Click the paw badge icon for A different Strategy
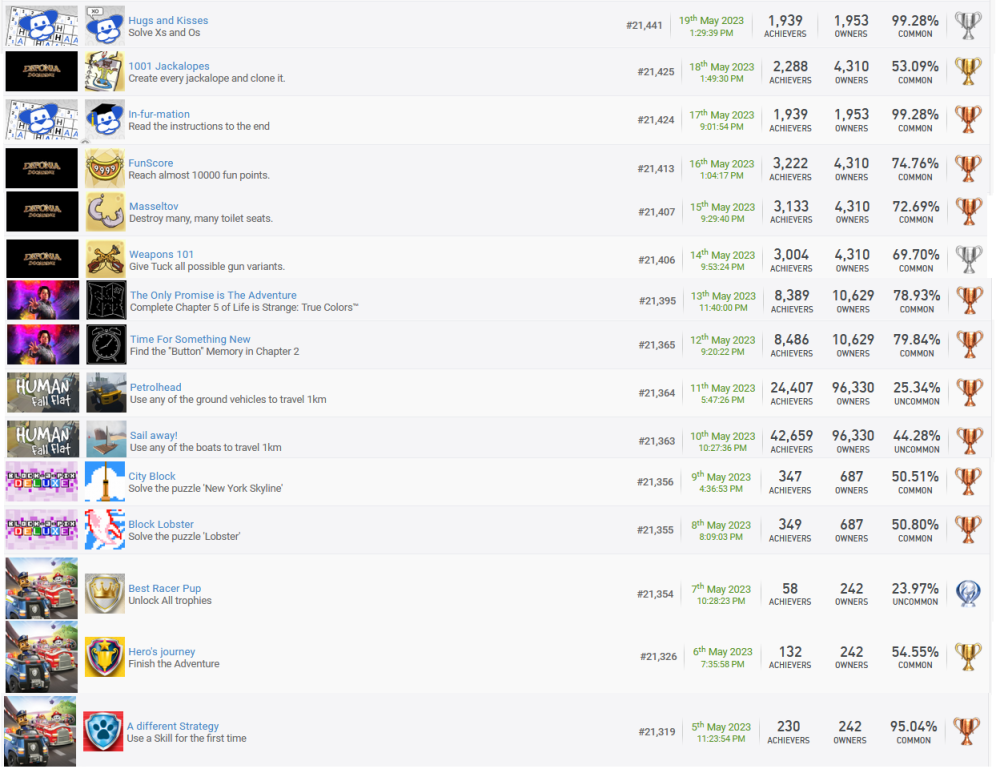Image resolution: width=1000 pixels, height=769 pixels. [103, 732]
